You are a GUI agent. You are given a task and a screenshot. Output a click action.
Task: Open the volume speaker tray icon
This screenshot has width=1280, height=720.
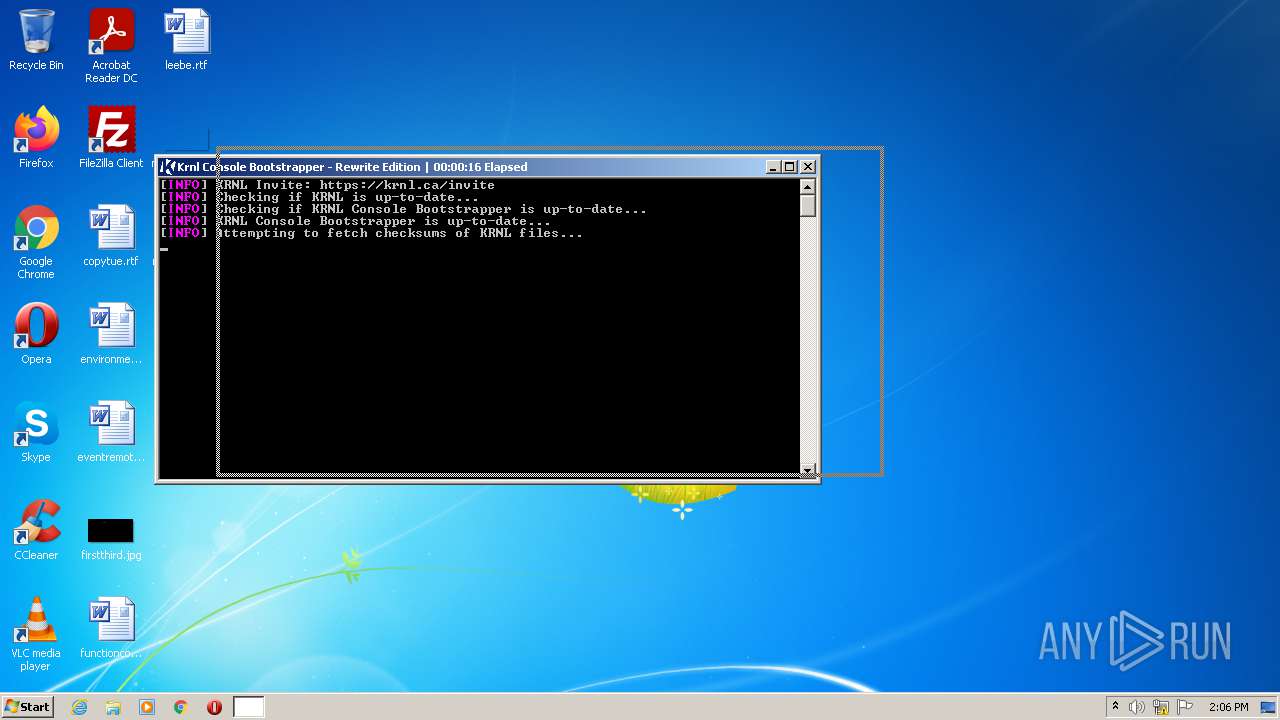[1137, 707]
